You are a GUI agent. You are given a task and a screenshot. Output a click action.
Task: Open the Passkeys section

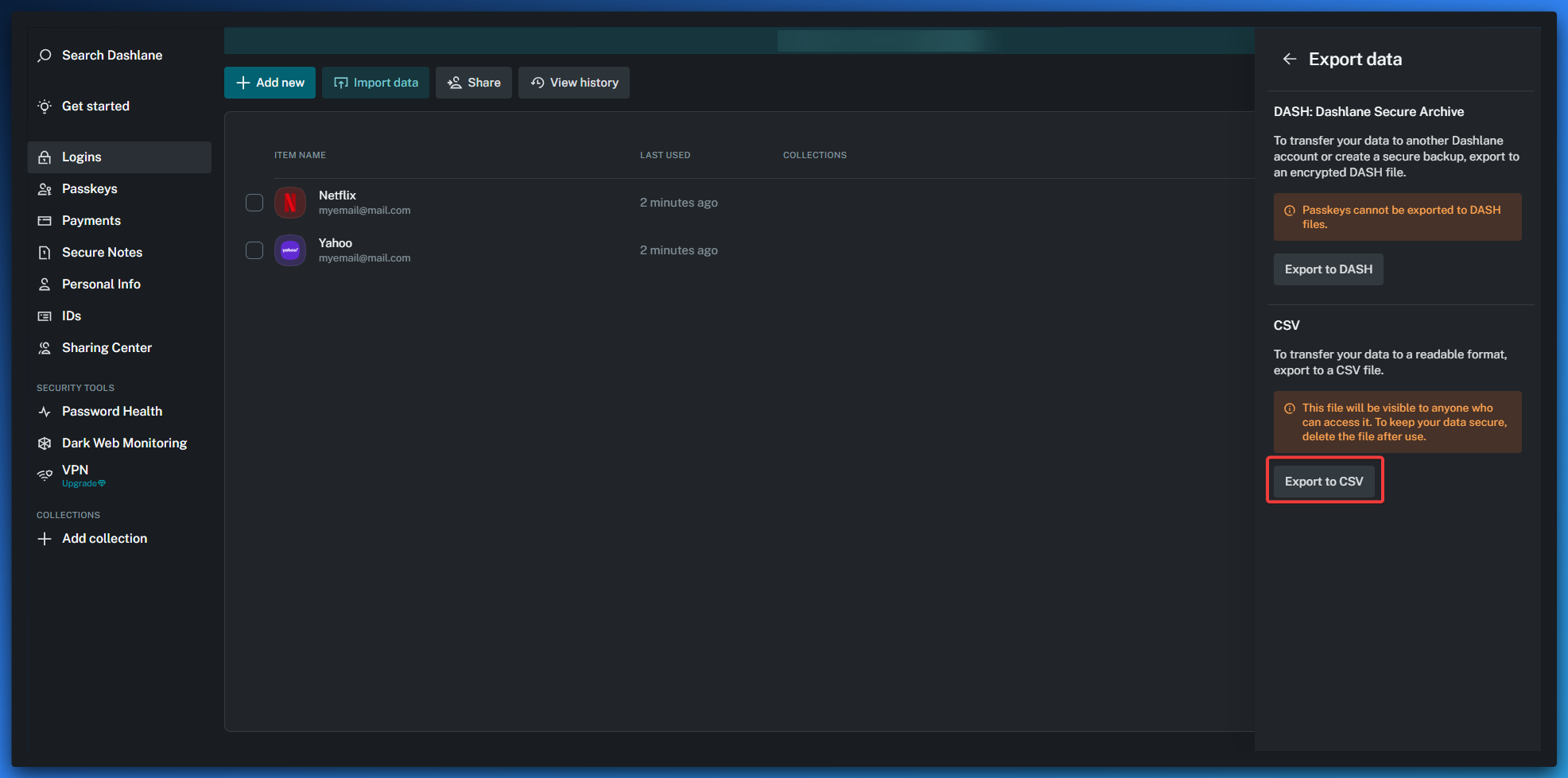coord(89,189)
